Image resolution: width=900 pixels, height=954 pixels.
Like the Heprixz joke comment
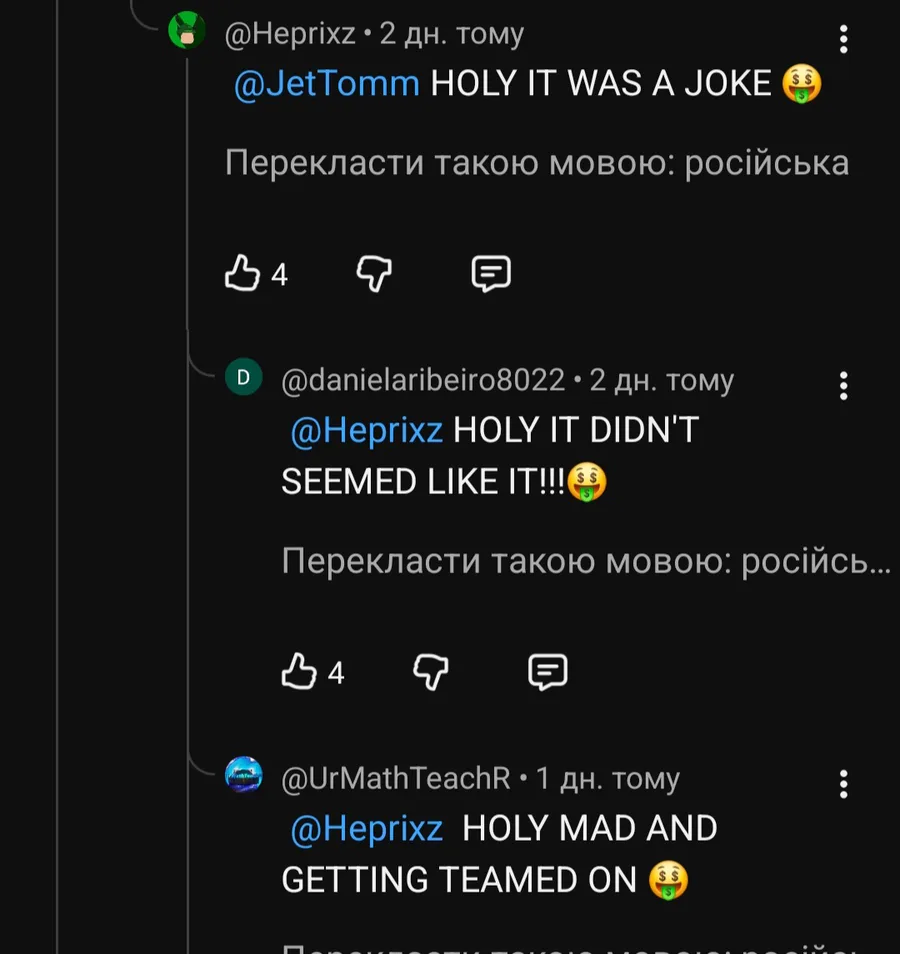point(243,273)
